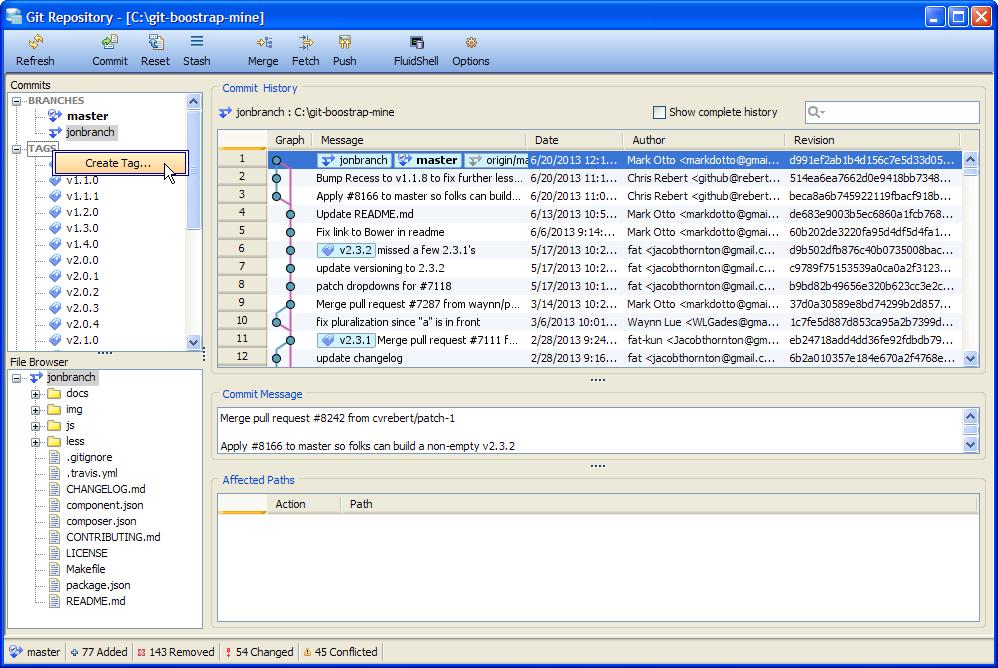Click the Action column header
998x668 pixels.
click(x=304, y=504)
